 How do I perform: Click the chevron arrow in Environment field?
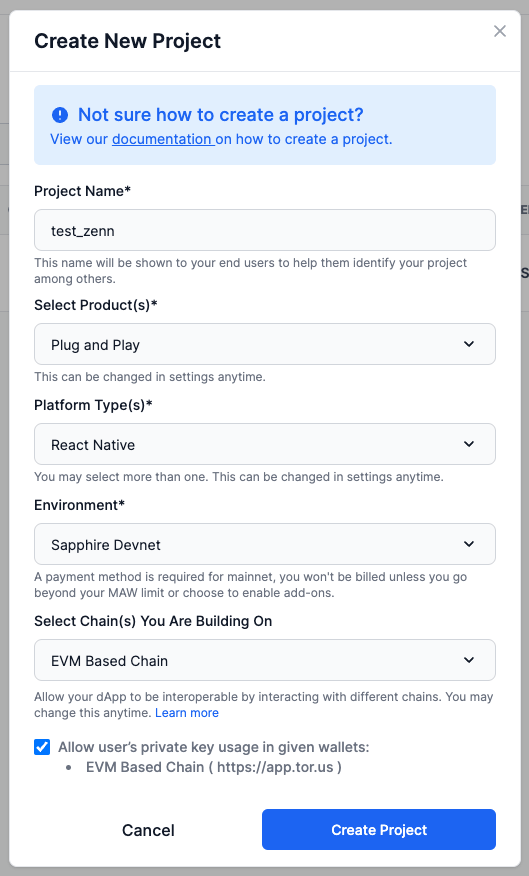pyautogui.click(x=469, y=544)
